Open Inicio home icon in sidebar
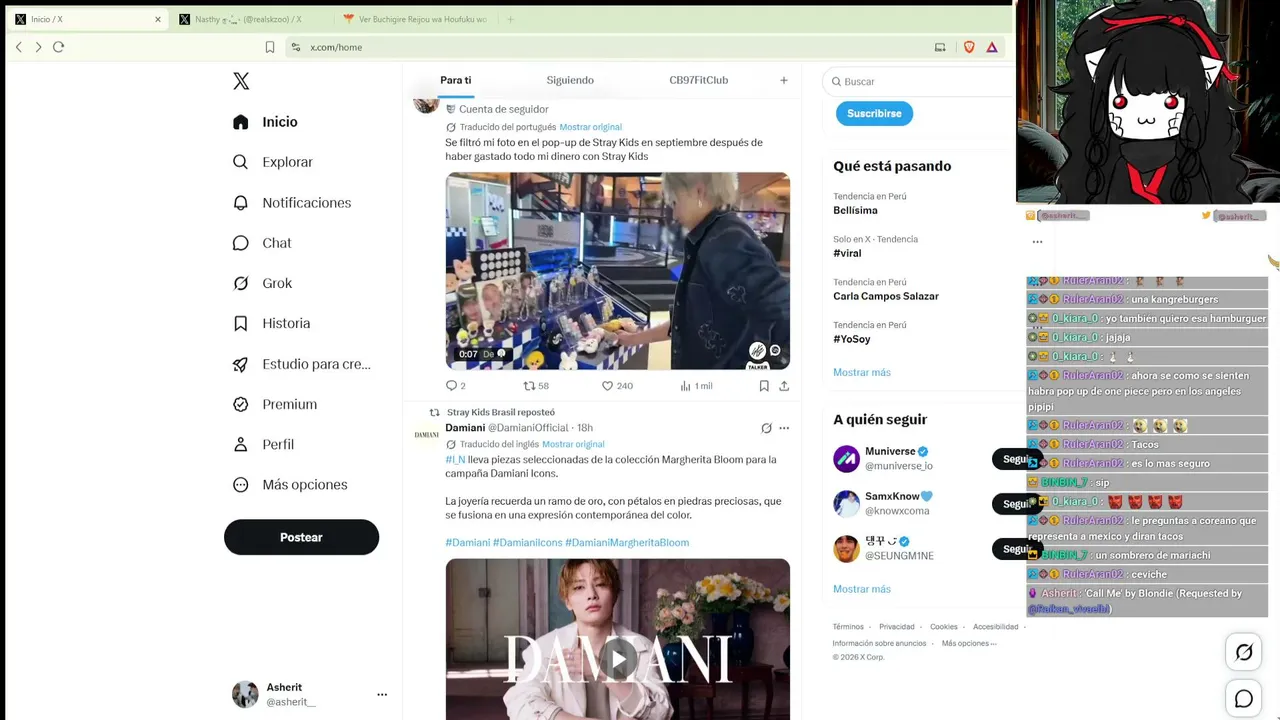1280x720 pixels. (x=240, y=122)
